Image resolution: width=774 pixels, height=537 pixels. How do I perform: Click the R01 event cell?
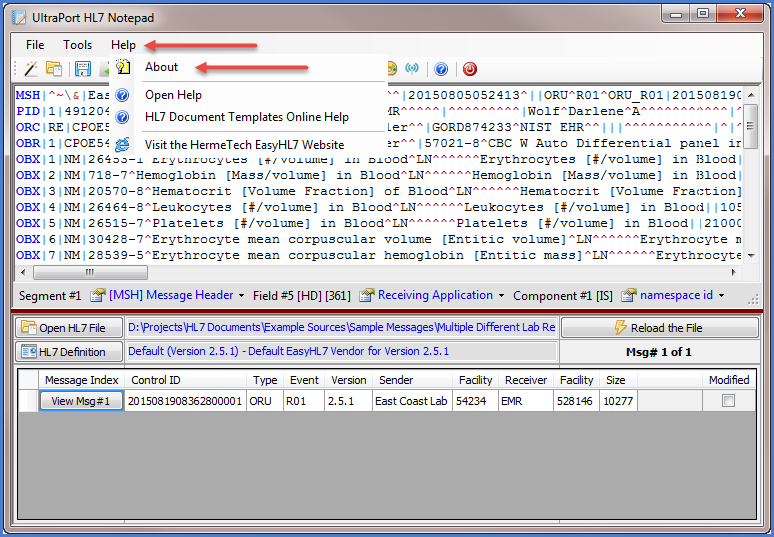[304, 401]
